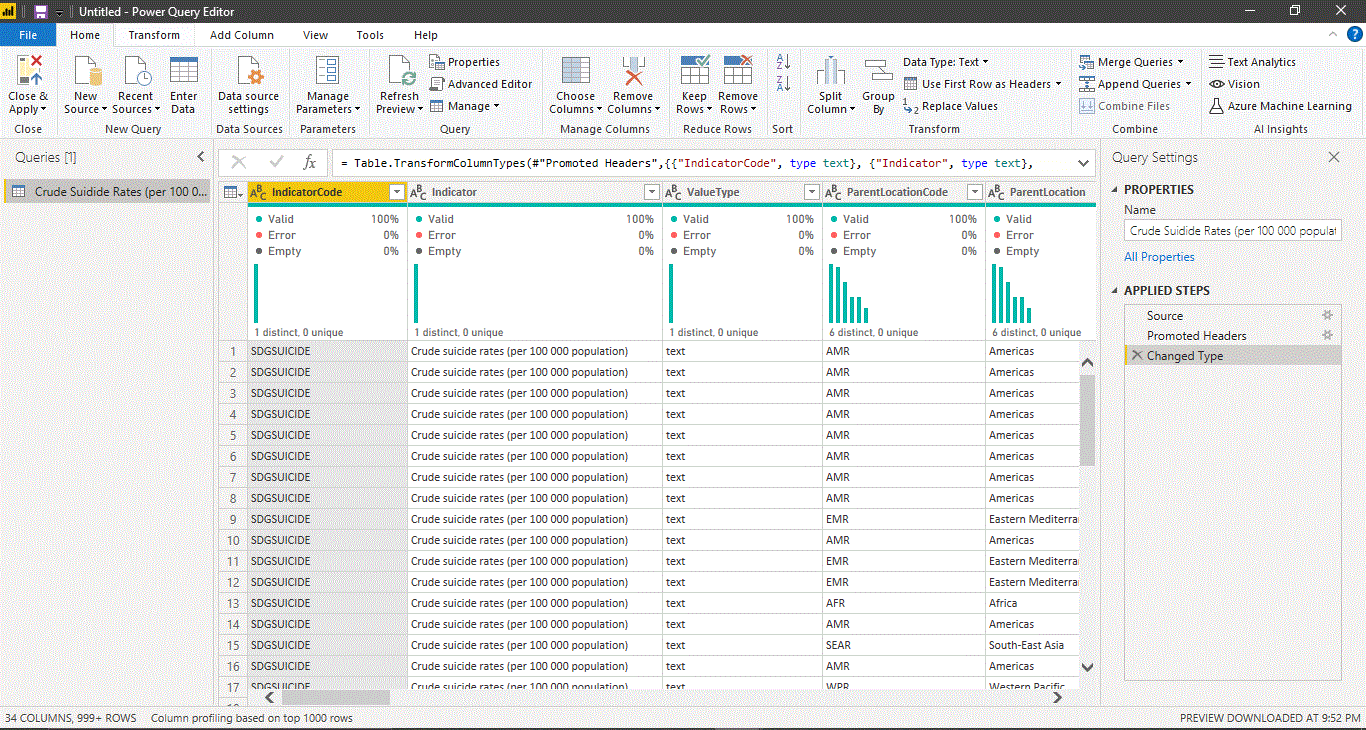
Task: Click into the query Name field
Action: [x=1232, y=231]
